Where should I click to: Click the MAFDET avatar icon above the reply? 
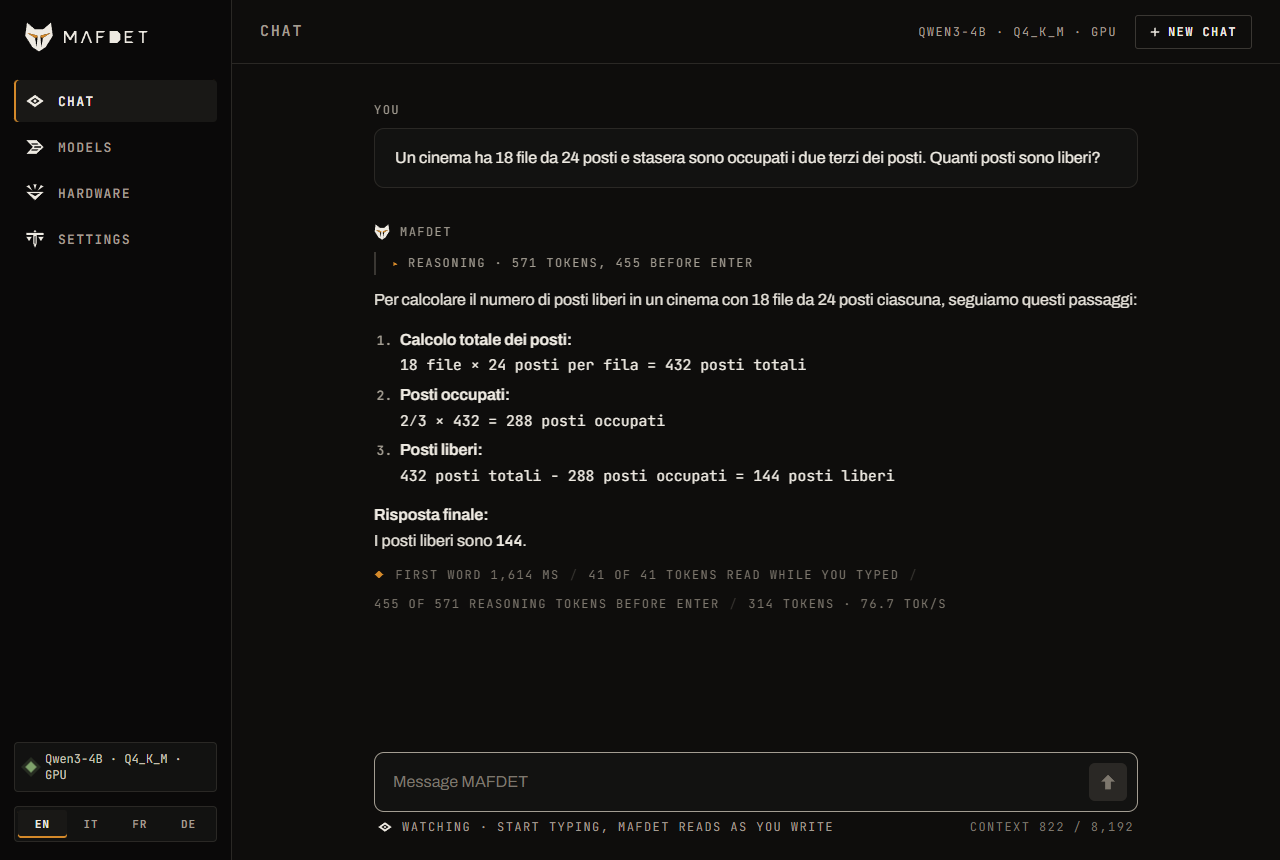click(382, 232)
